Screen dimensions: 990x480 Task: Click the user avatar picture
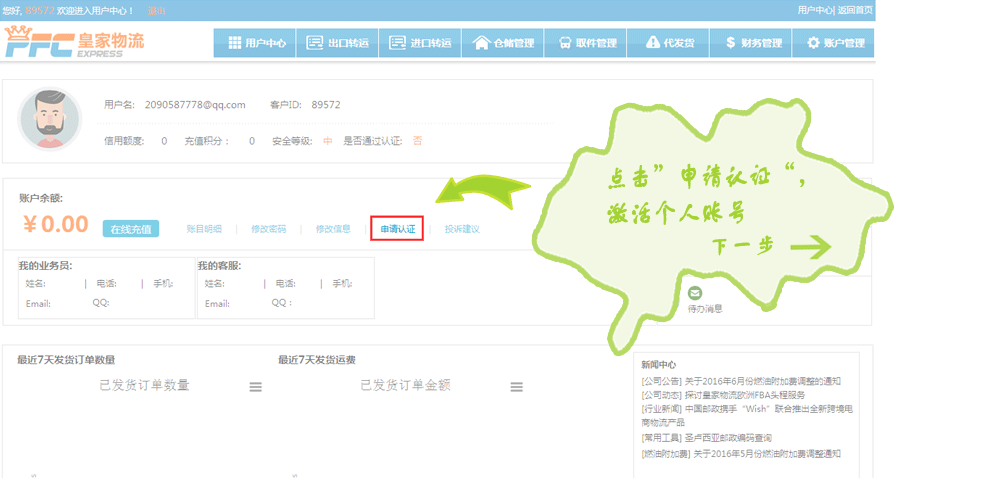[49, 119]
